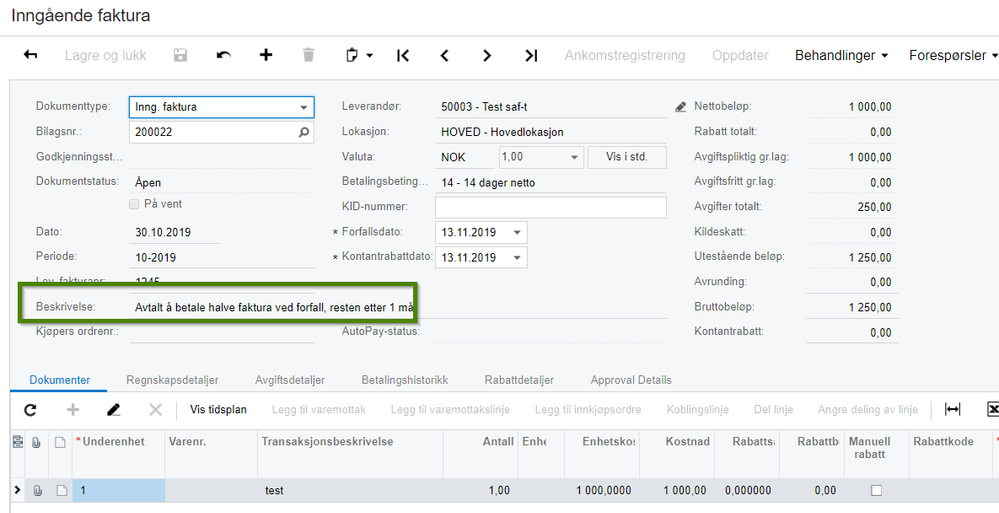Screen dimensions: 999x513
Task: Open the Forfallsdato date picker
Action: pyautogui.click(x=517, y=232)
